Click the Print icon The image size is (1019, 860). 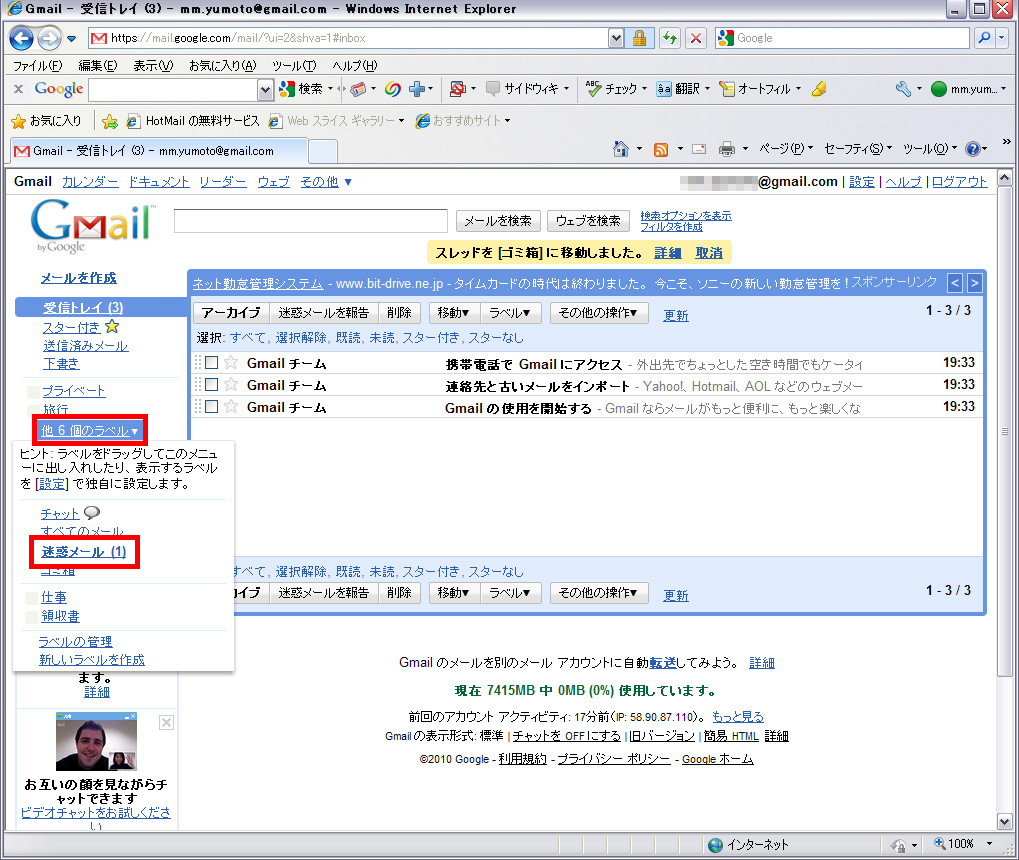(x=727, y=150)
